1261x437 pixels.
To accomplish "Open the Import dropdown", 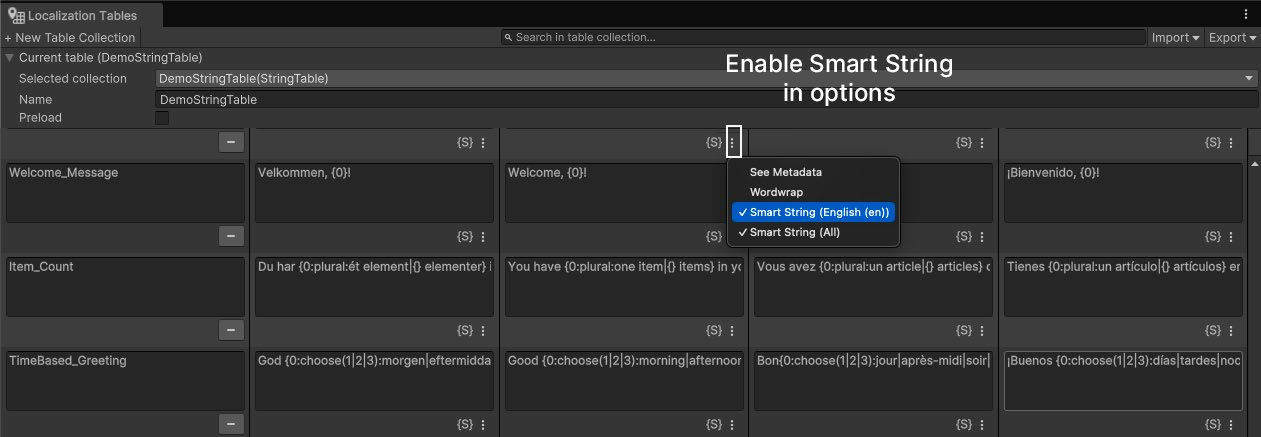I will click(x=1175, y=37).
